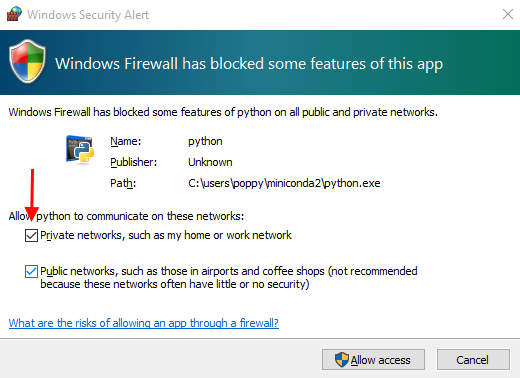Screen dimensions: 520x378
Task: Click the Allow access button
Action: click(373, 360)
